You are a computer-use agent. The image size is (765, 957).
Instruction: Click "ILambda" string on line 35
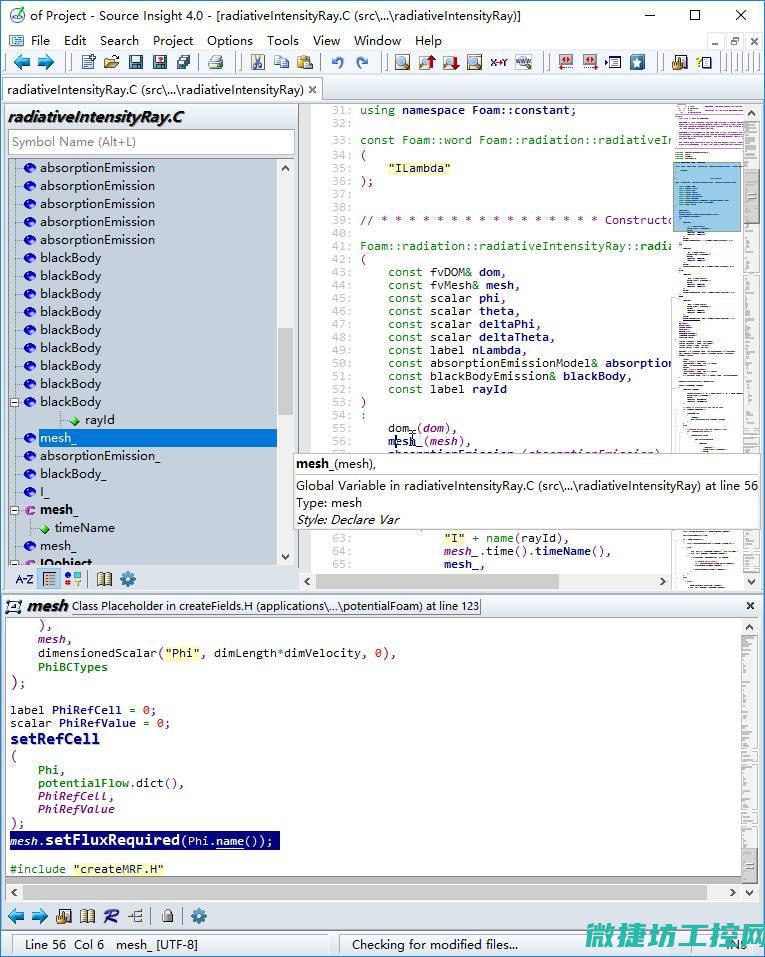click(x=419, y=168)
